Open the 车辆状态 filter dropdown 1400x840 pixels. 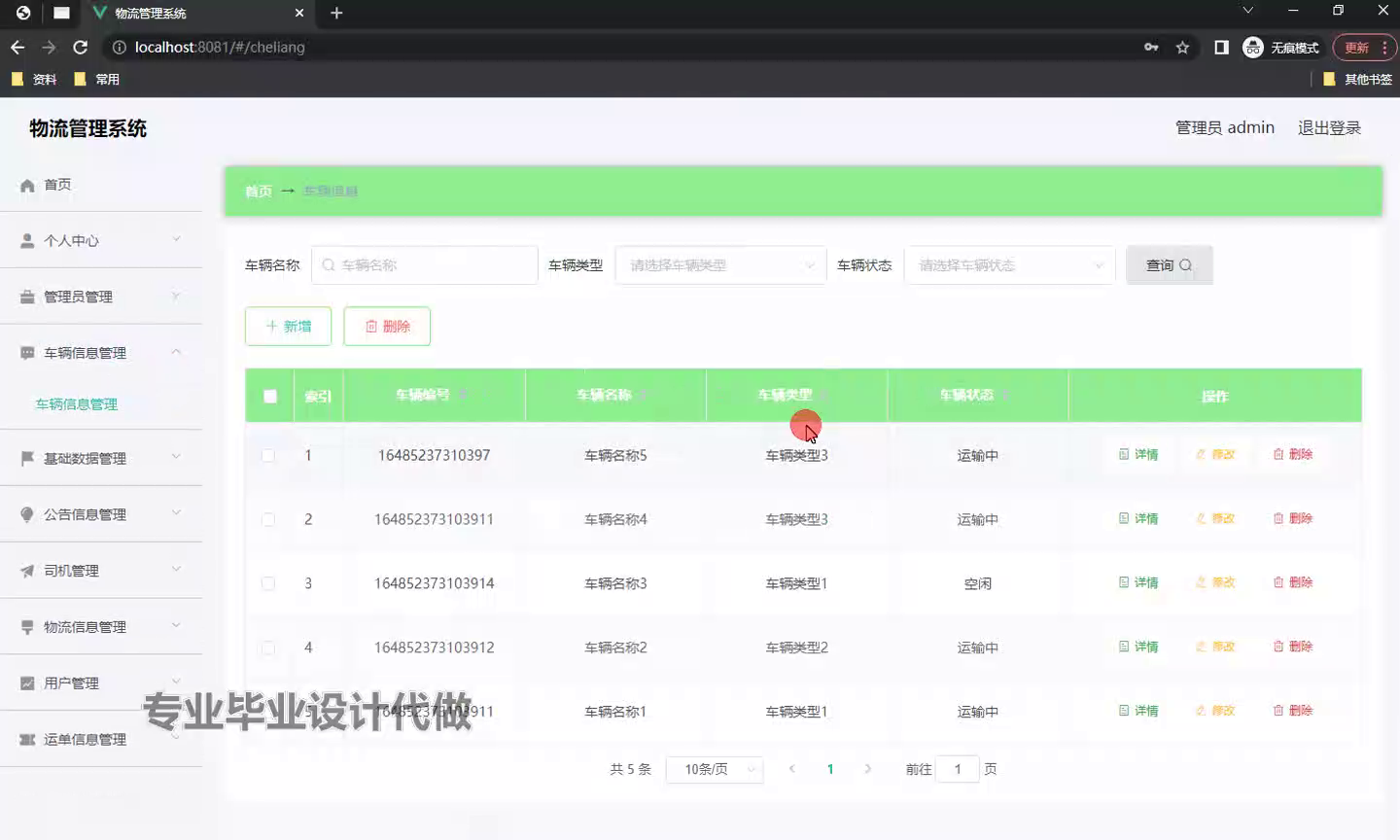(x=1009, y=265)
